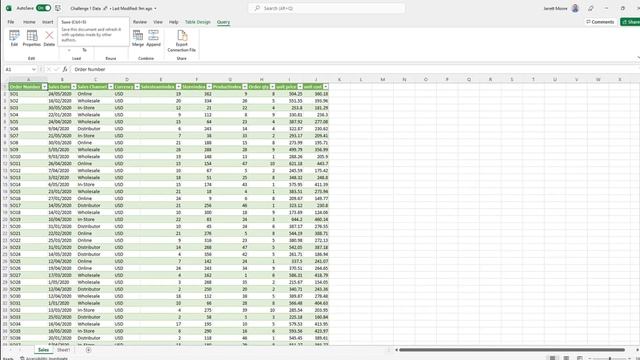The height and width of the screenshot is (360, 640).
Task: Open the Productindex column filter dropdown
Action: 245,87
